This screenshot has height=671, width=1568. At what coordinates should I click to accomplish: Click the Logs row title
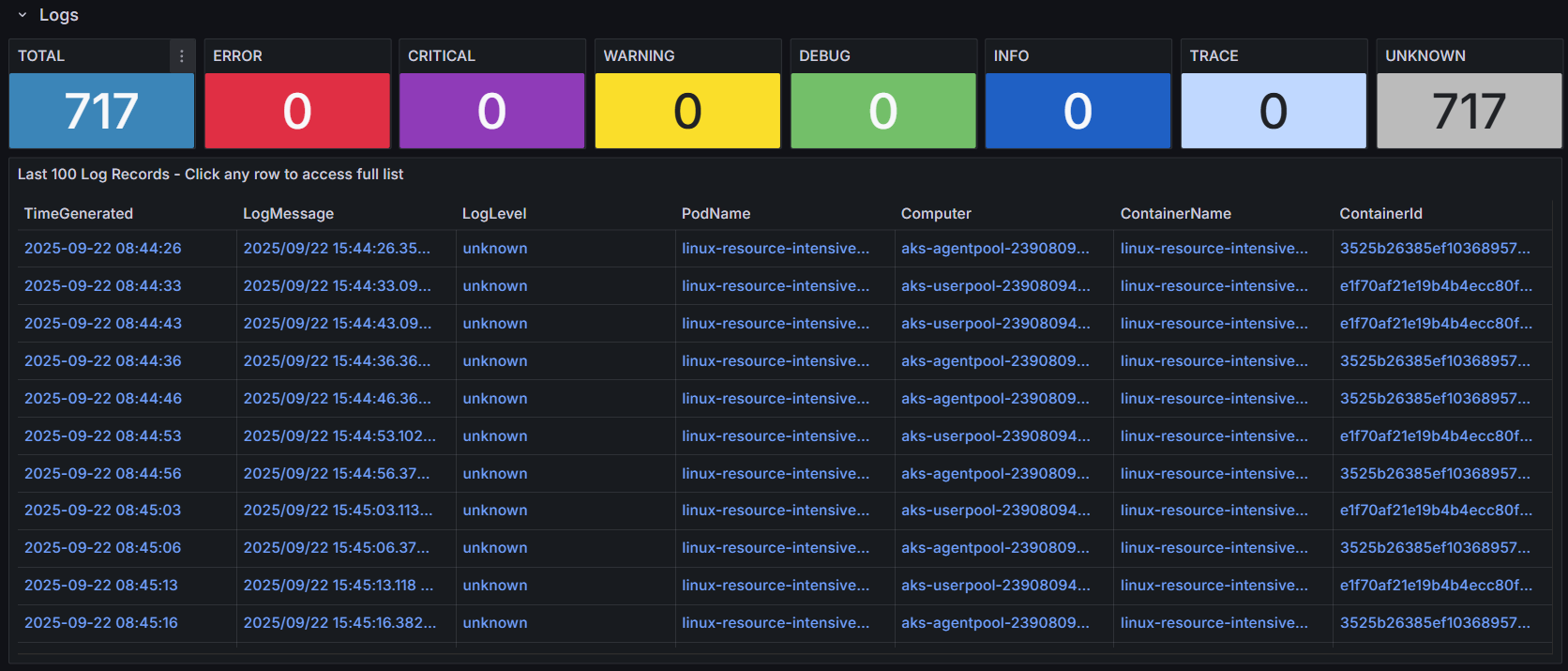point(59,15)
